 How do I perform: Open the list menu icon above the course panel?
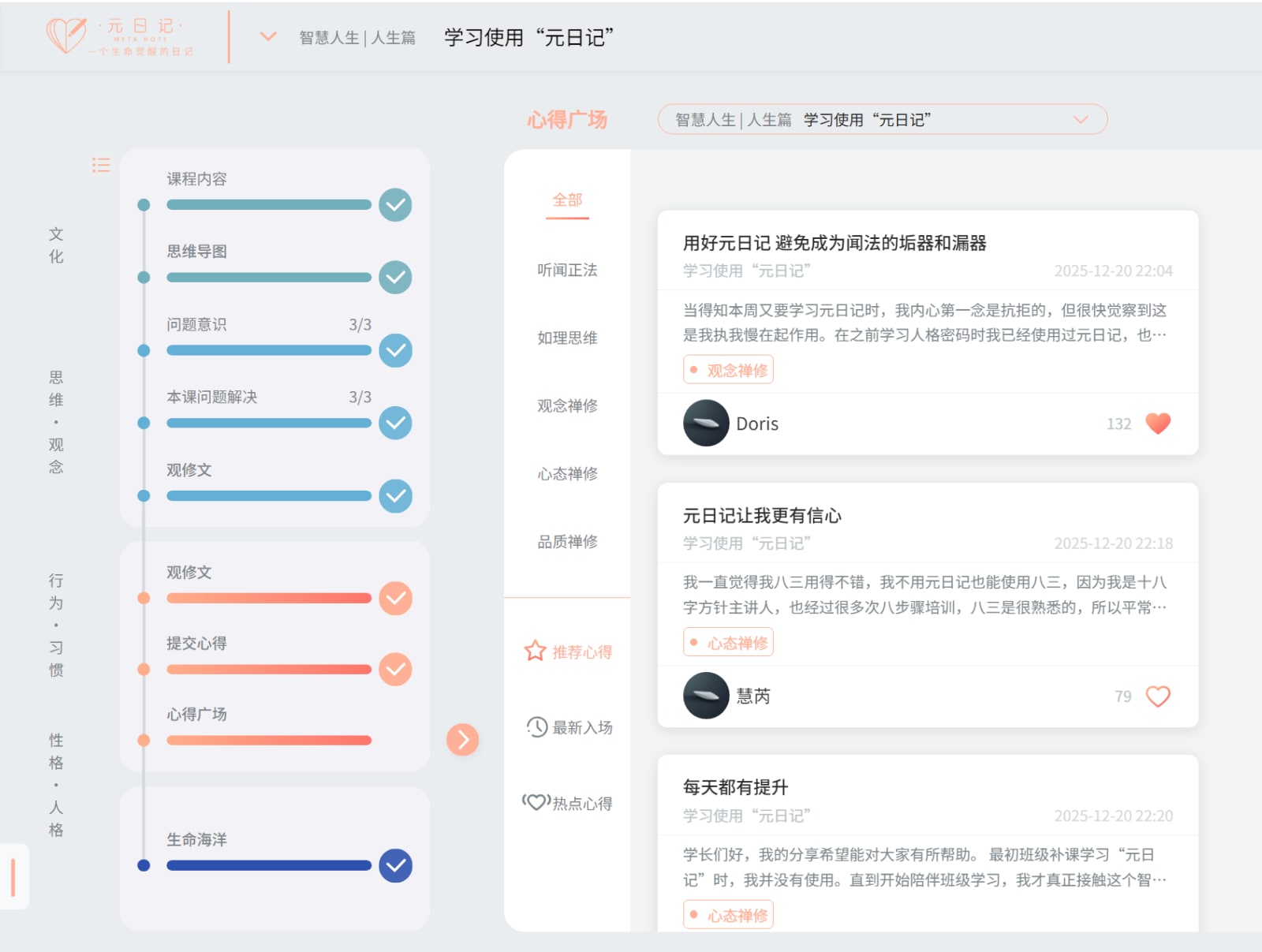coord(101,165)
